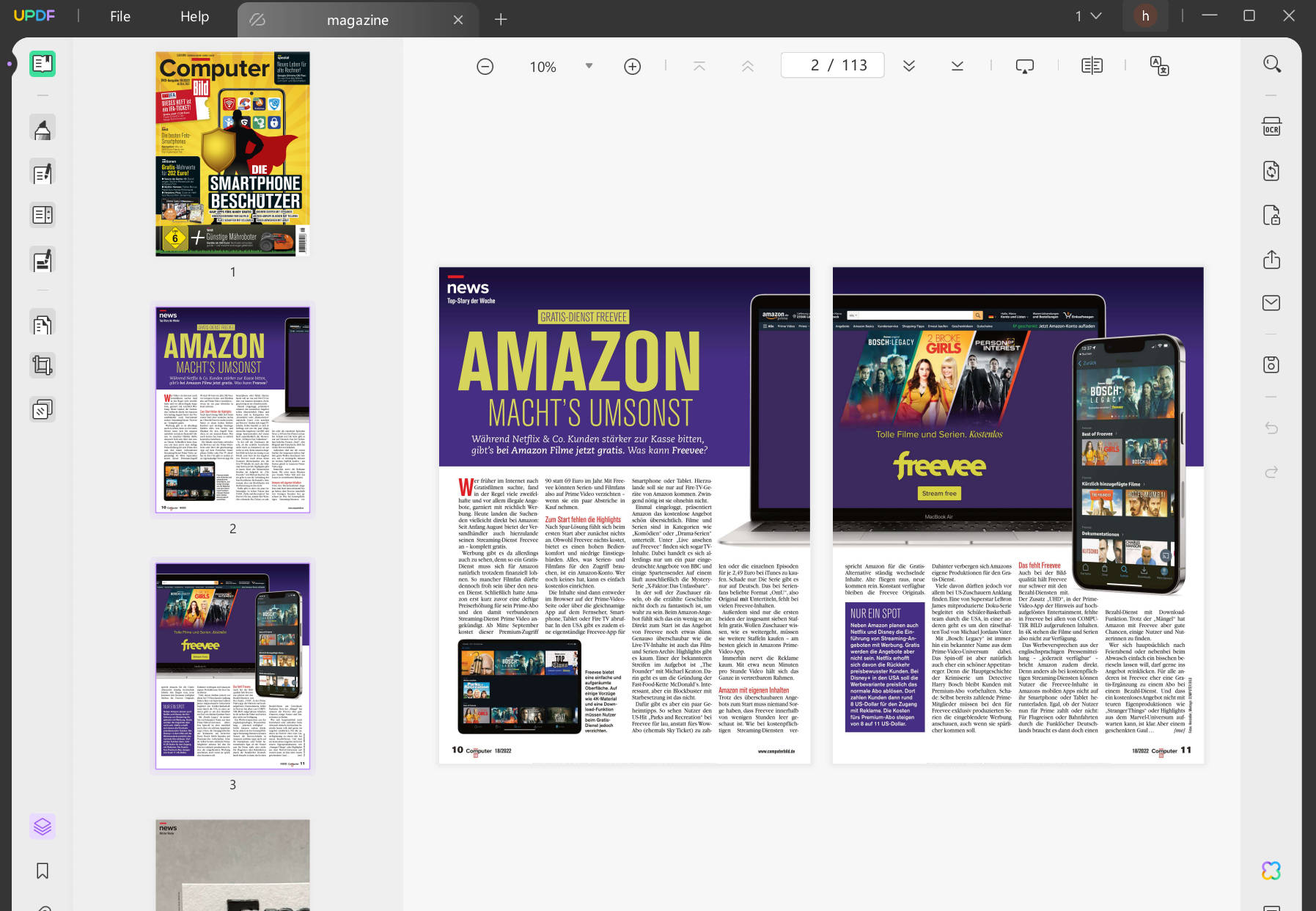The width and height of the screenshot is (1316, 911).
Task: Open the Comment highlighter tool
Action: [43, 128]
